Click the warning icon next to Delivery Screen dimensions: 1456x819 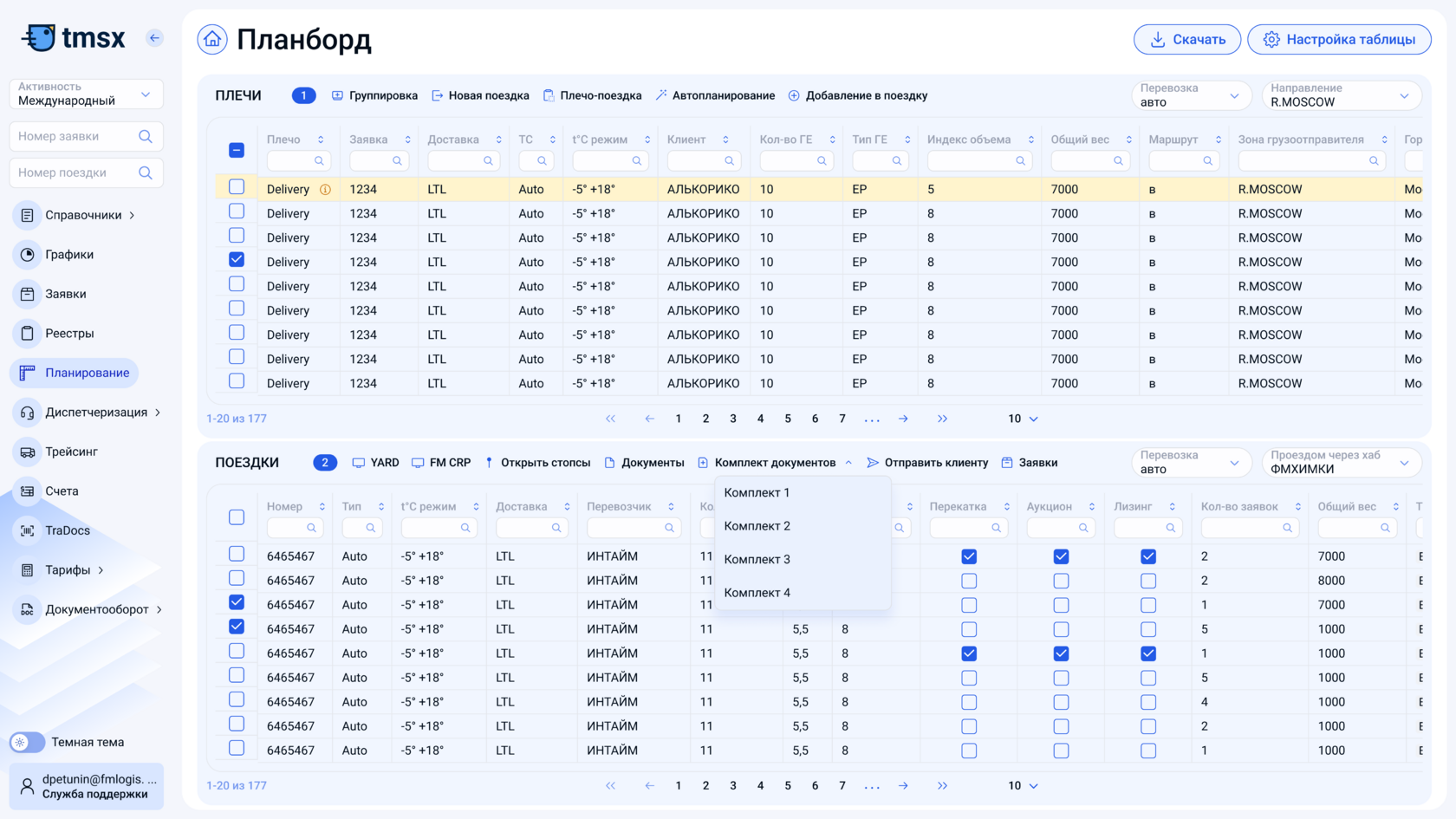325,190
